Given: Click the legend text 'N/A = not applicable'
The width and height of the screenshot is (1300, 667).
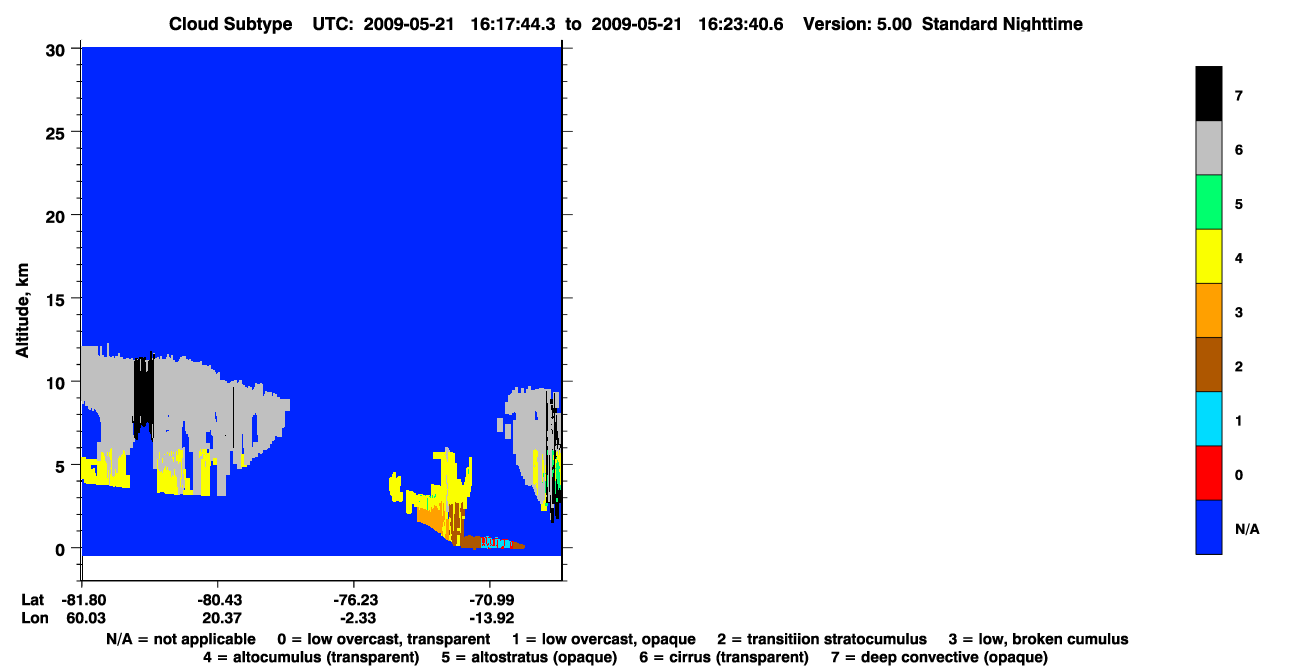Looking at the screenshot, I should [180, 639].
